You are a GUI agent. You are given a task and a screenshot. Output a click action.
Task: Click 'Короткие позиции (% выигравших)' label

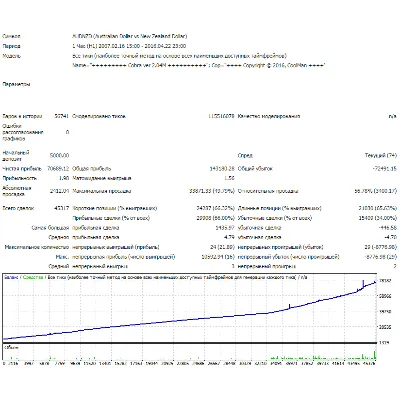(115, 208)
